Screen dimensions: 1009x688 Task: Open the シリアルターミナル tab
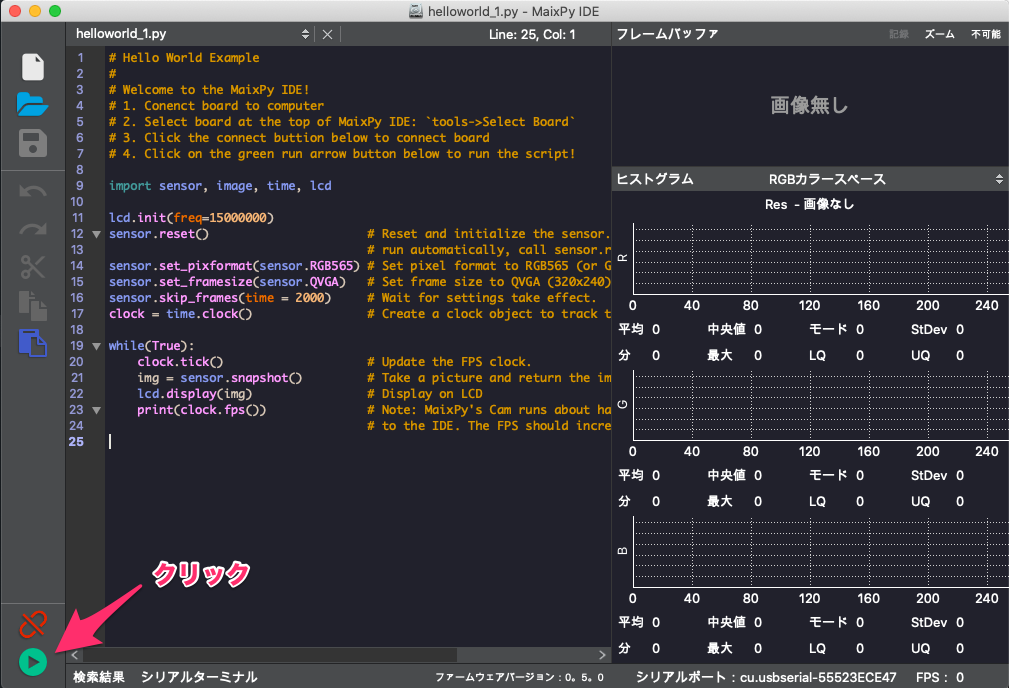[199, 677]
